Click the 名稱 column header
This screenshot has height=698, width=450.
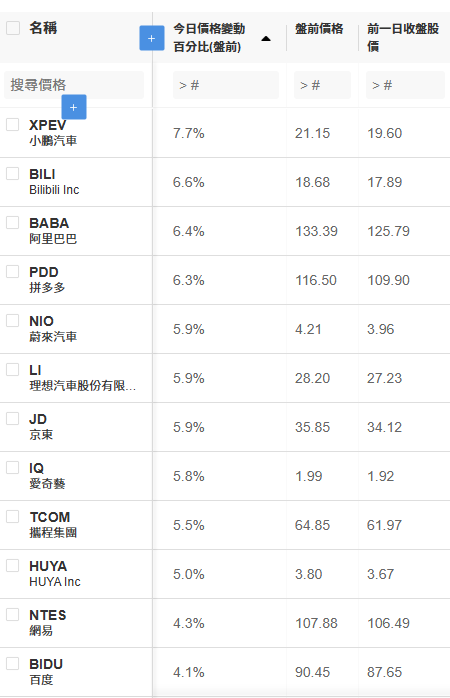pos(43,28)
